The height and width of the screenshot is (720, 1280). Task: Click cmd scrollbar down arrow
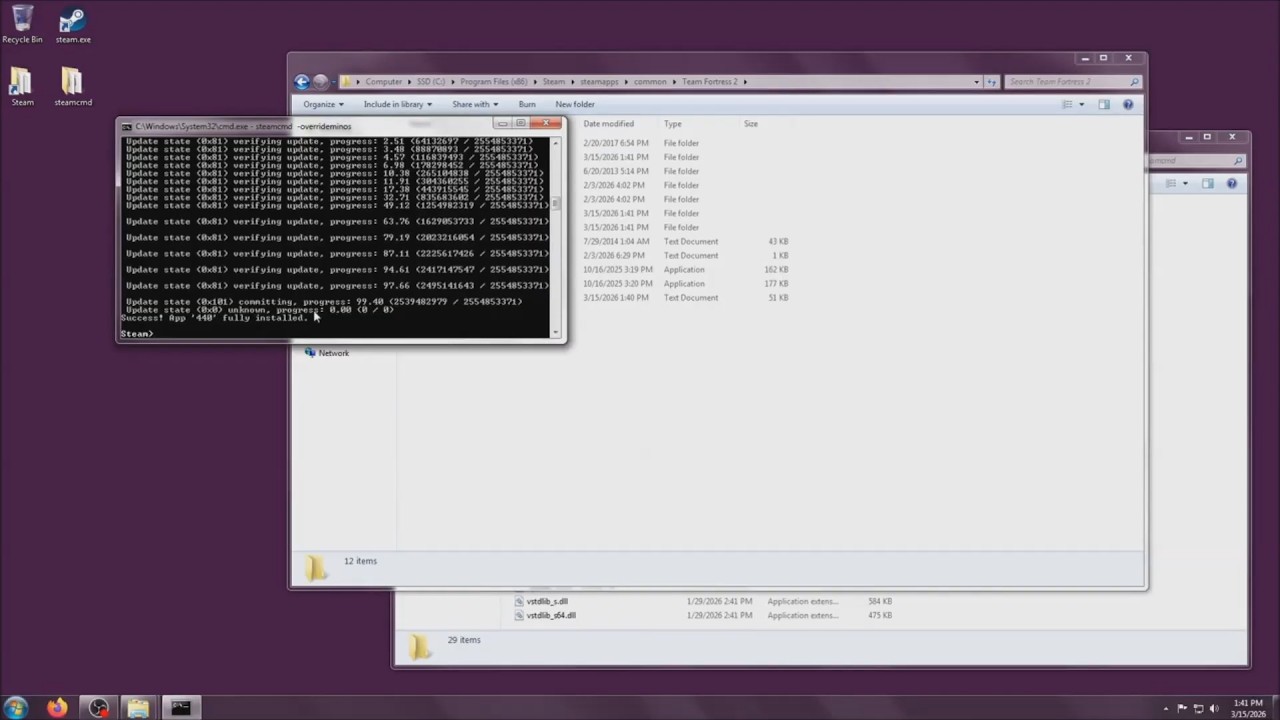coord(557,332)
